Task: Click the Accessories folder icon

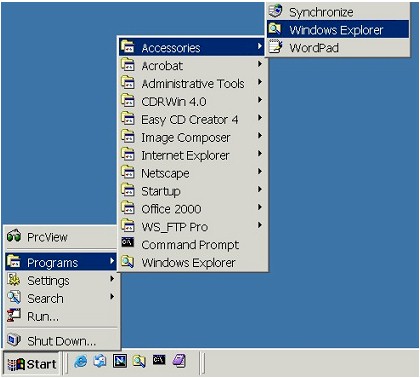Action: [128, 47]
